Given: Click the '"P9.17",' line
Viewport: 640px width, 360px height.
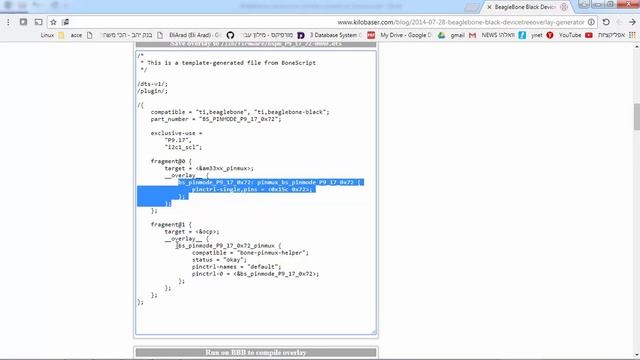Looking at the screenshot, I should 178,140.
